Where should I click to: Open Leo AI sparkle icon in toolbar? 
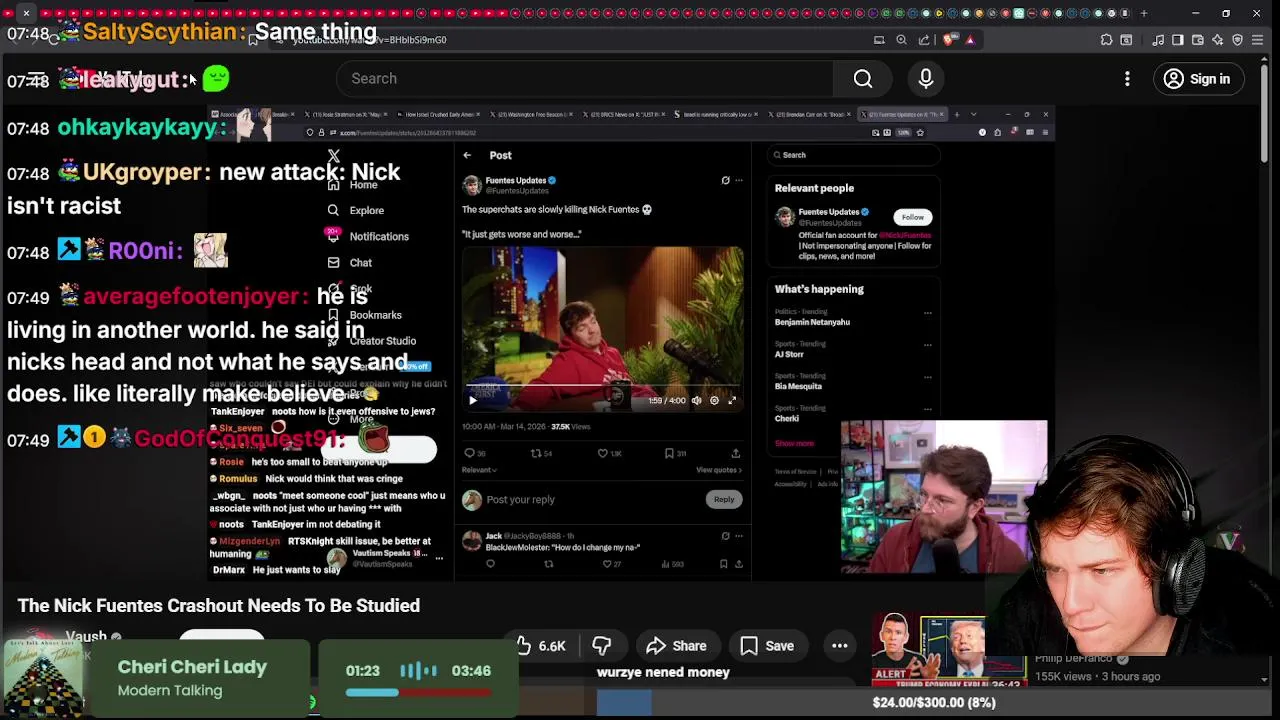(x=1218, y=40)
